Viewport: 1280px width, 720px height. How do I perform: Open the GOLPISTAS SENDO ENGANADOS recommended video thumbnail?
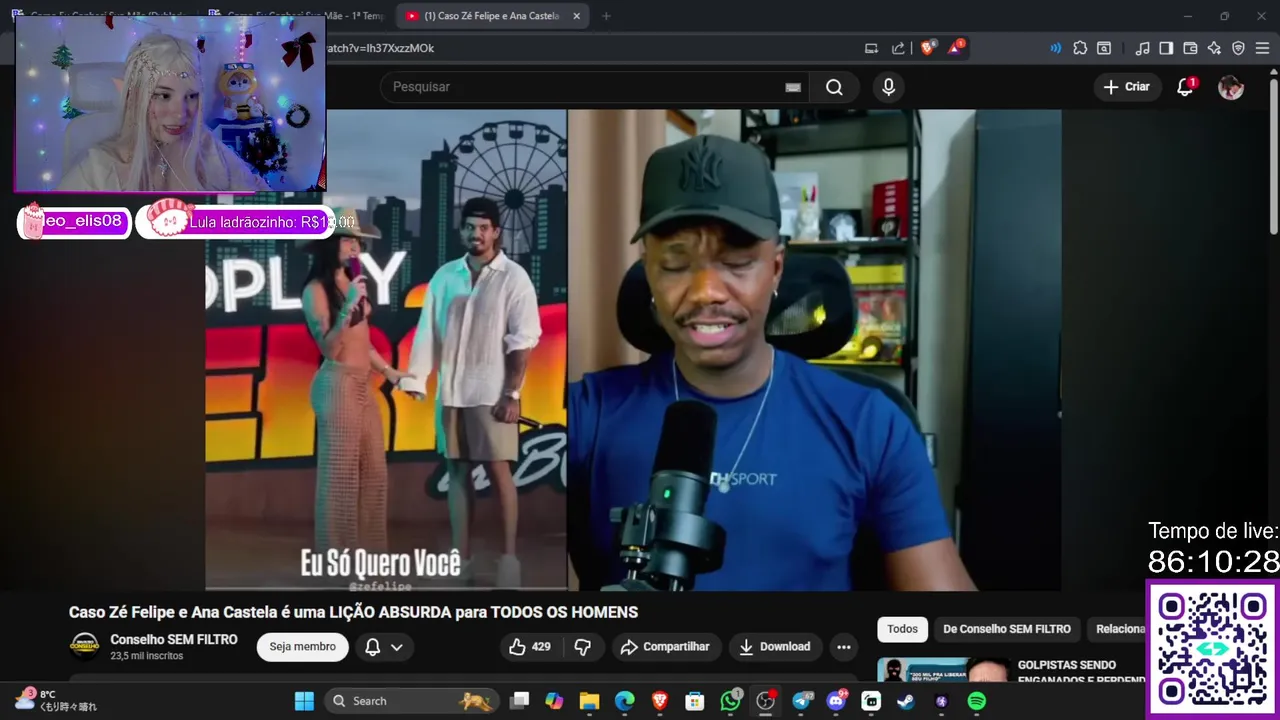(943, 671)
